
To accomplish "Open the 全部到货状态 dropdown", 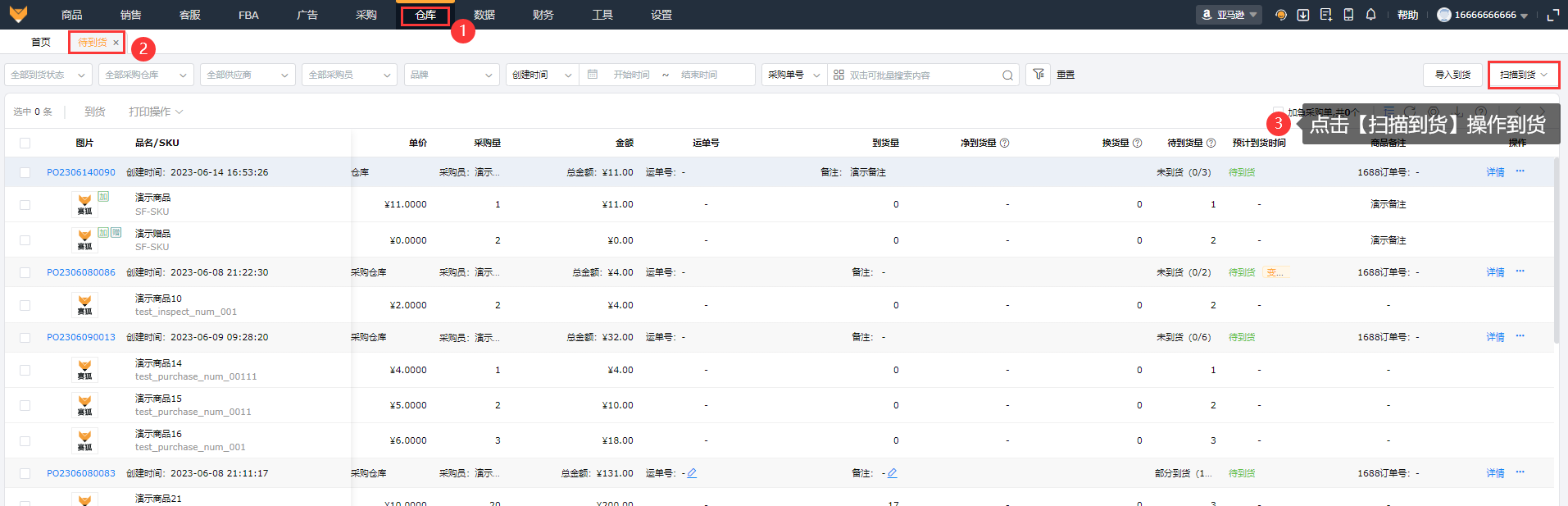I will click(48, 75).
